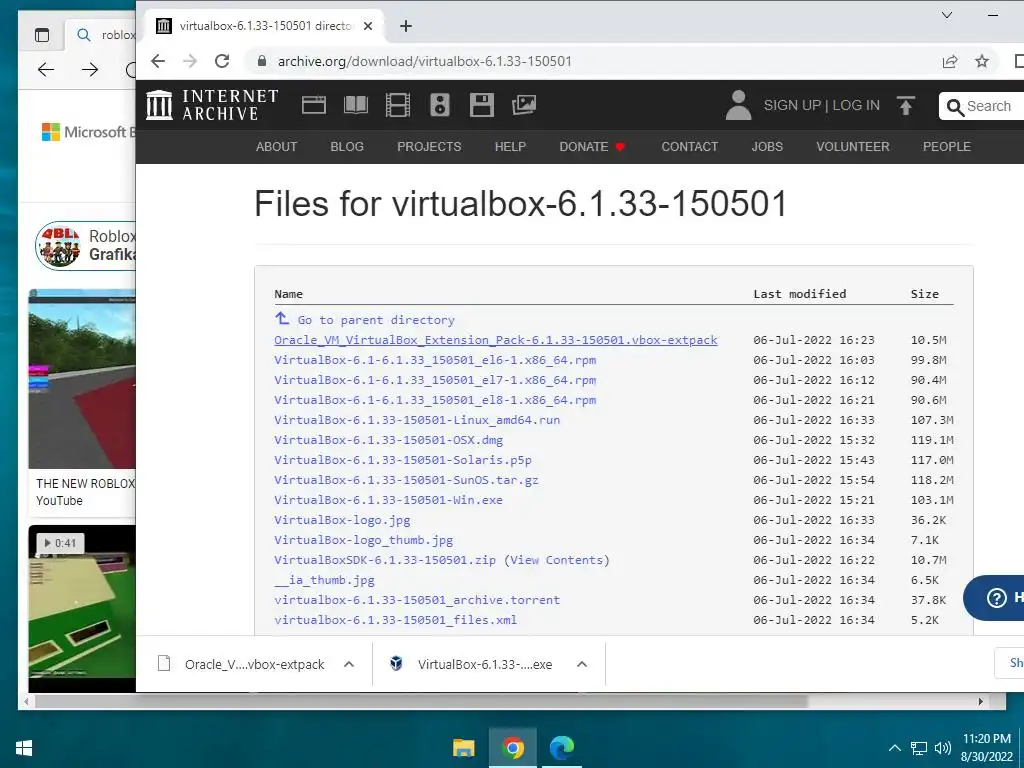Open the Web archive icon

313,105
